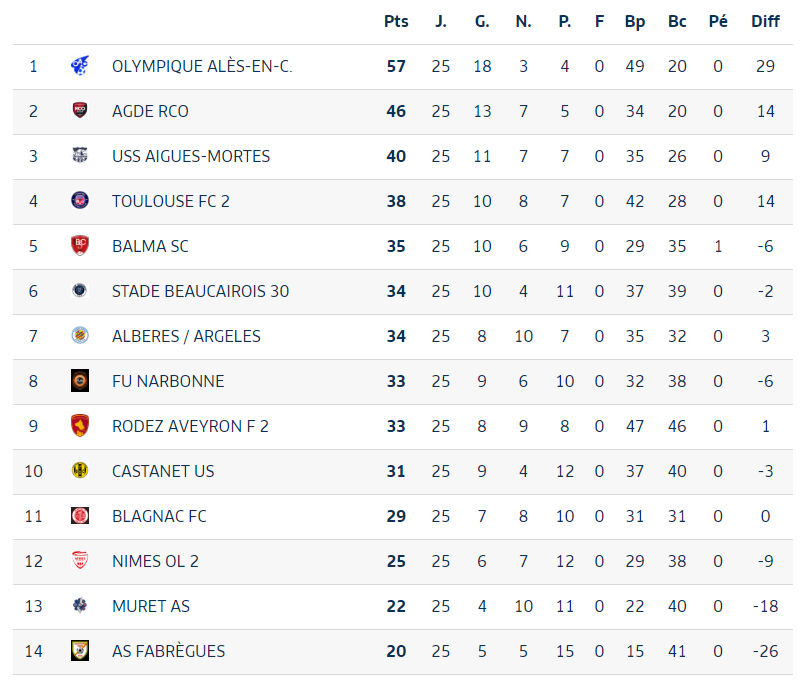The height and width of the screenshot is (687, 810).
Task: Click the Stade Beaucairois 30 logo
Action: [x=80, y=291]
